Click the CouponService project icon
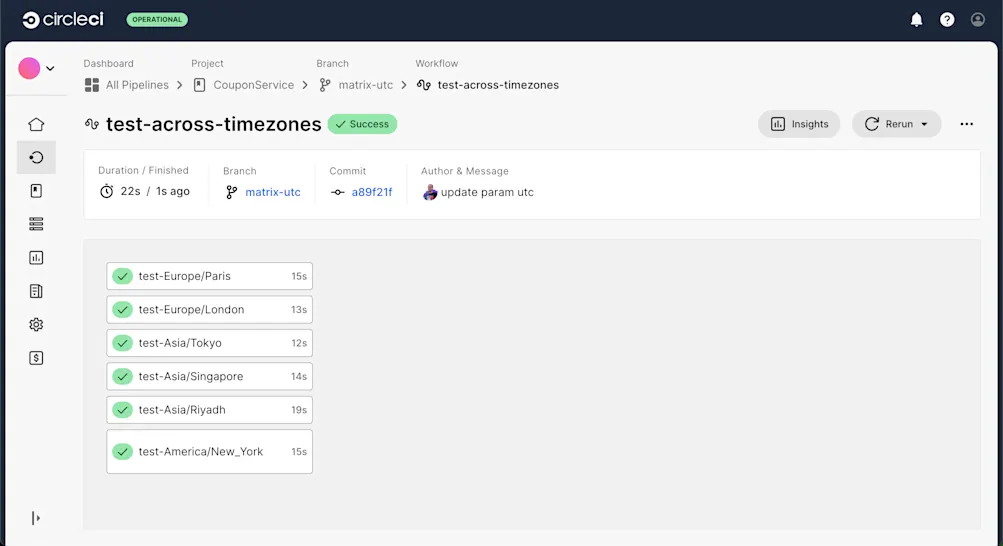 coord(200,85)
